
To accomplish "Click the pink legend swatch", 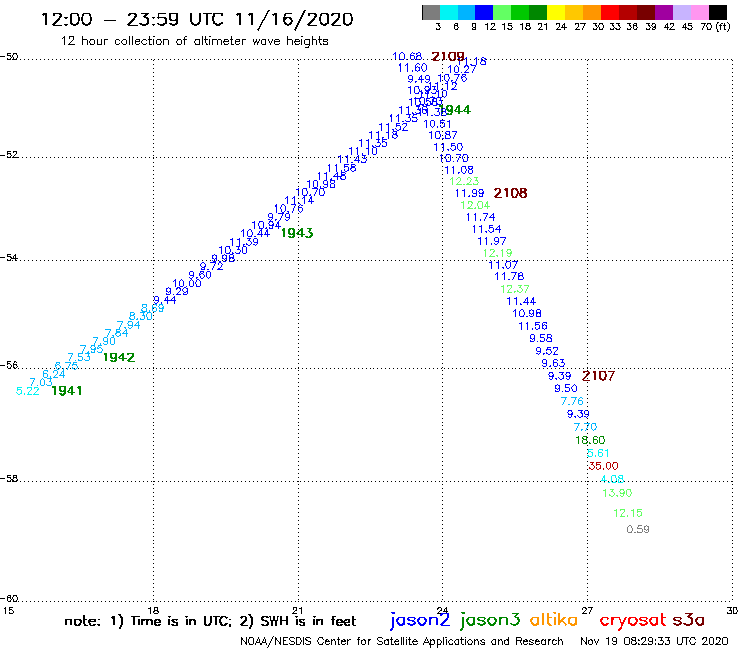I will [x=700, y=12].
